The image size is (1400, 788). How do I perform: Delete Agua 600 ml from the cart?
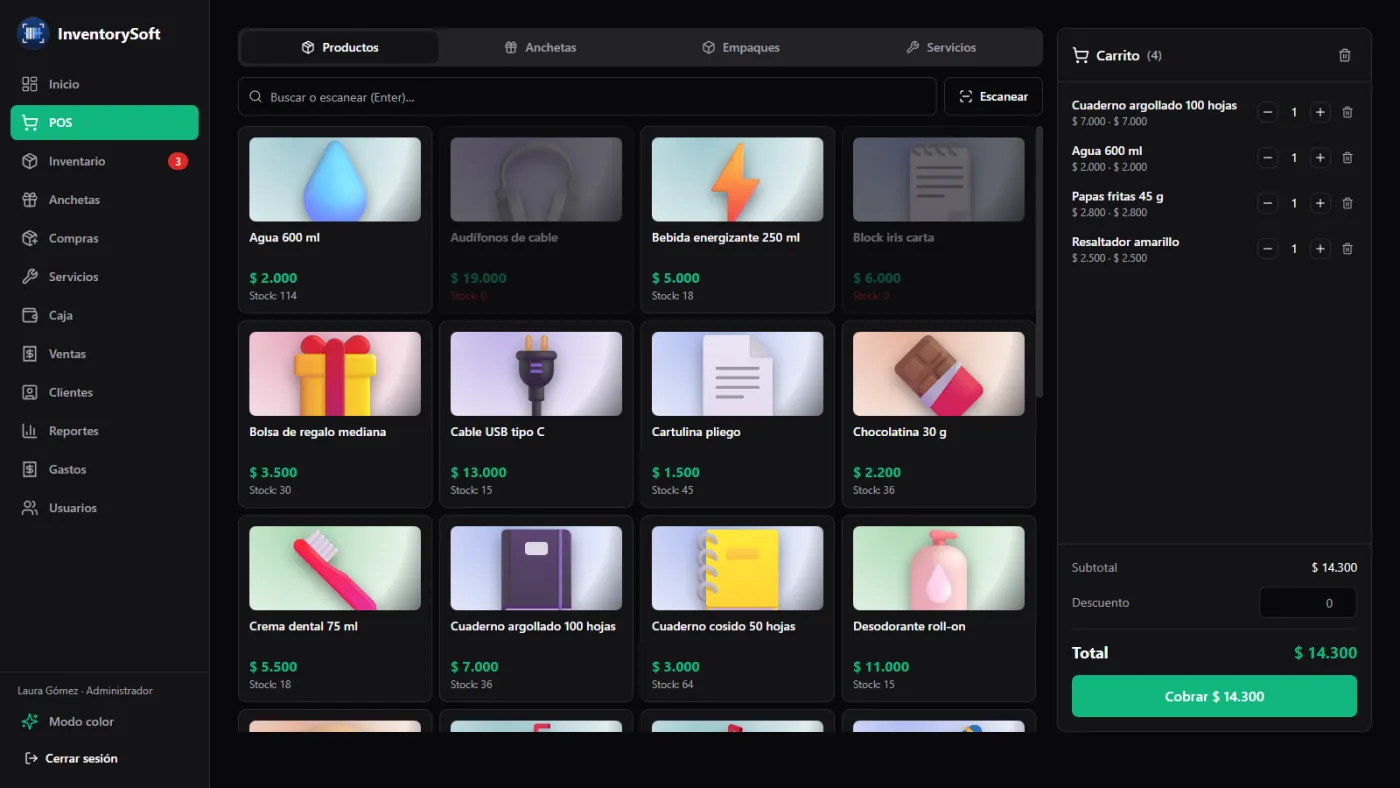pyautogui.click(x=1347, y=158)
